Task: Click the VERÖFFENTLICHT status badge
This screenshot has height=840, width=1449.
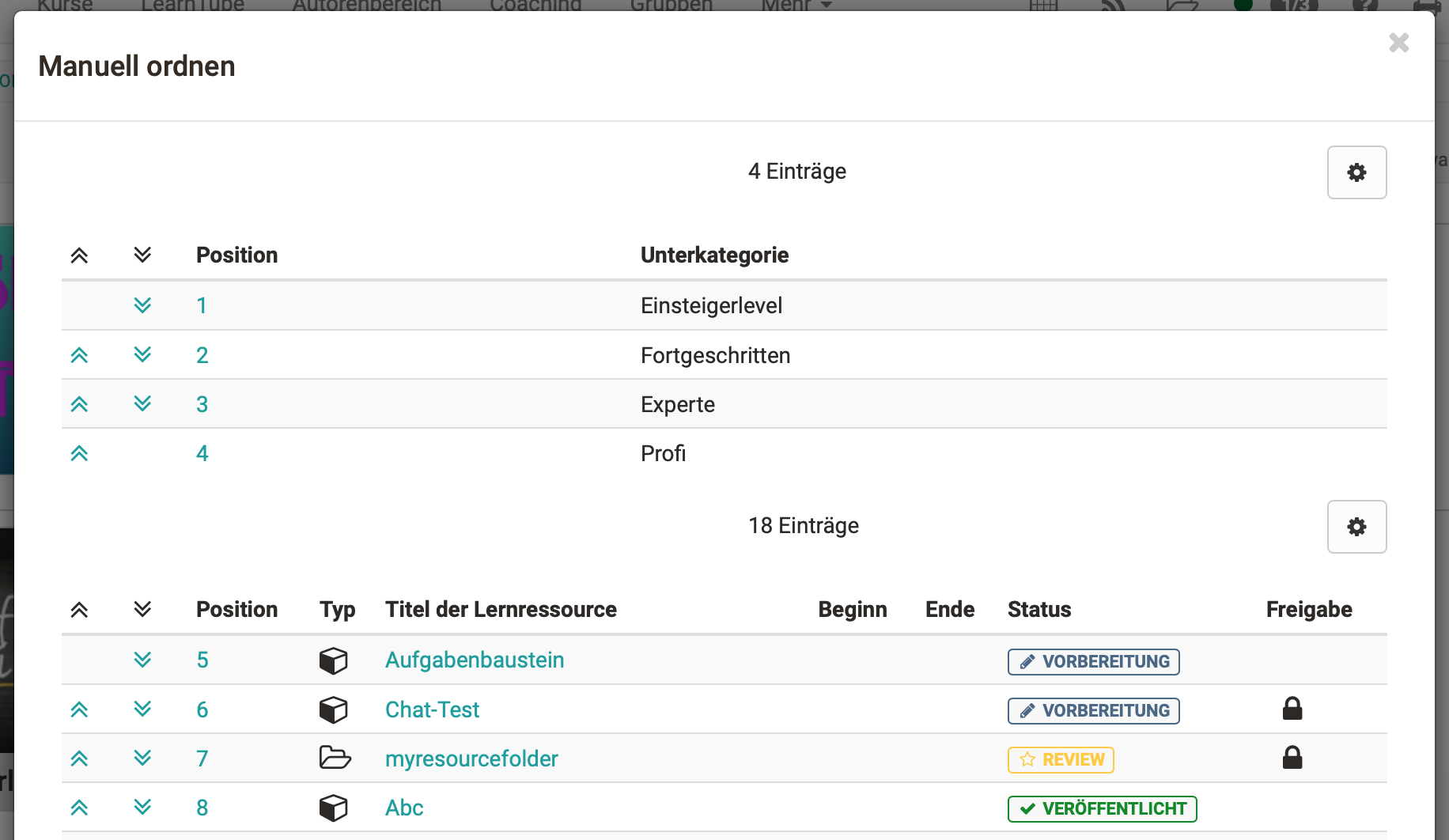Action: 1102,808
